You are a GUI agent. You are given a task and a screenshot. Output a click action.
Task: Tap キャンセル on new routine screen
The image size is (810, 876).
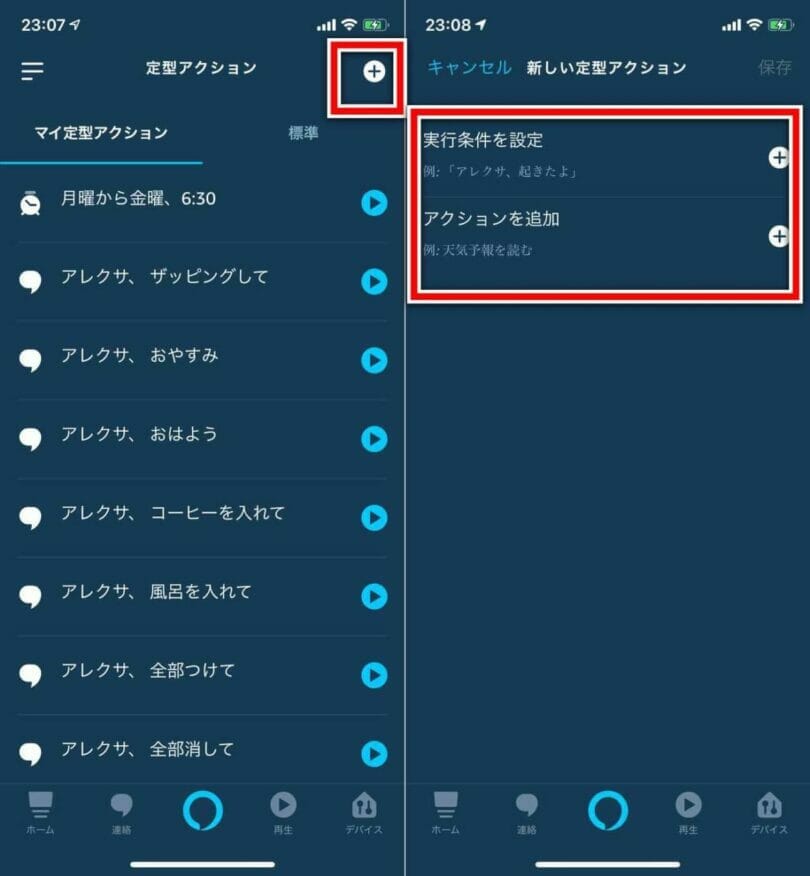click(469, 68)
